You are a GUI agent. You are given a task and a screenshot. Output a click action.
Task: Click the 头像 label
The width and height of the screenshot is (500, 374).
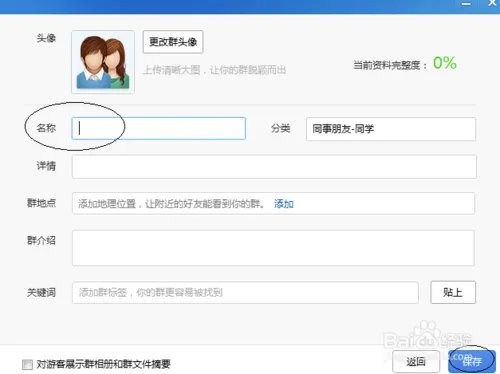coord(46,38)
